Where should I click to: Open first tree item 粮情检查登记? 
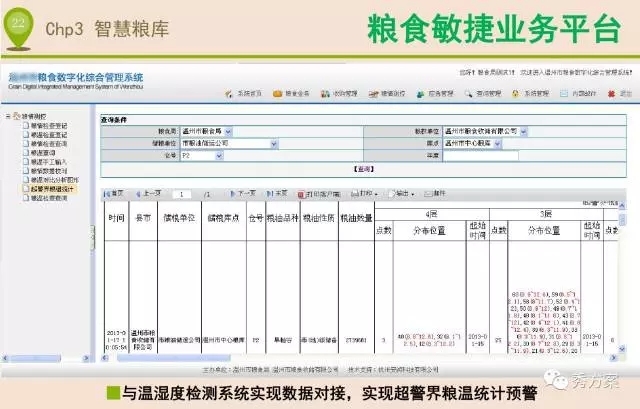(45, 126)
